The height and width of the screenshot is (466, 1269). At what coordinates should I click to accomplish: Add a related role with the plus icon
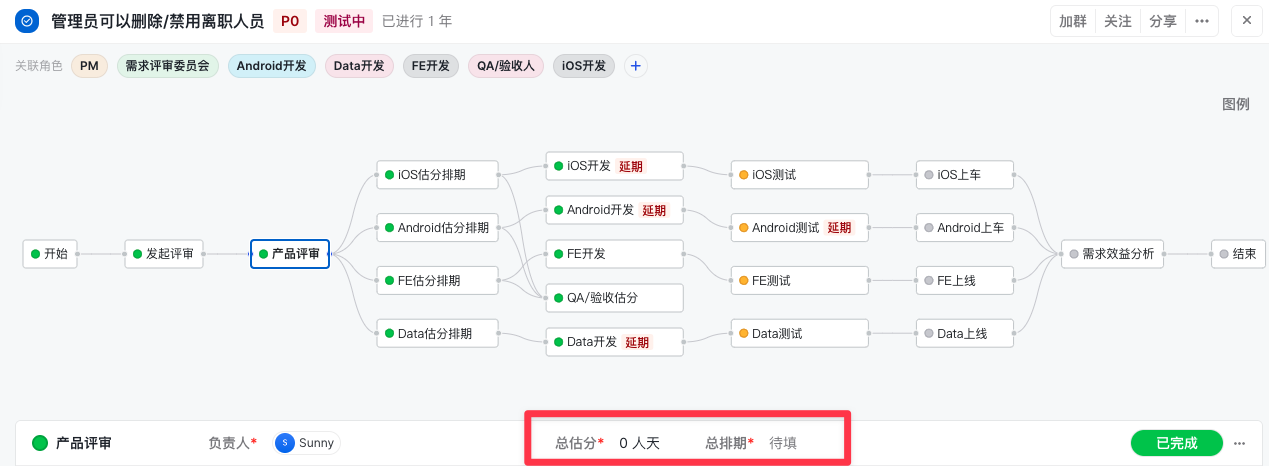point(636,66)
